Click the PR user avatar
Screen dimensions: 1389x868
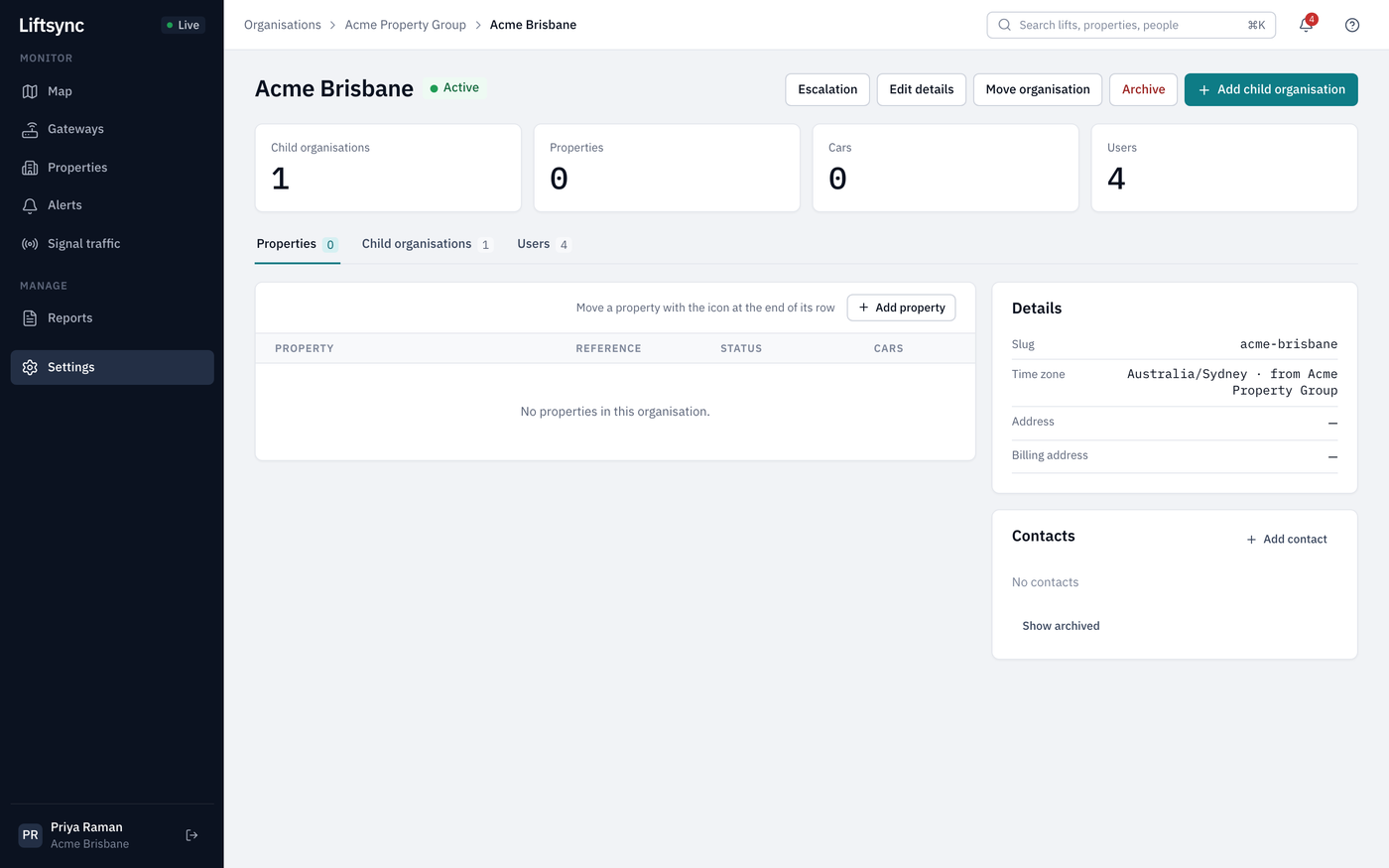pyautogui.click(x=31, y=835)
